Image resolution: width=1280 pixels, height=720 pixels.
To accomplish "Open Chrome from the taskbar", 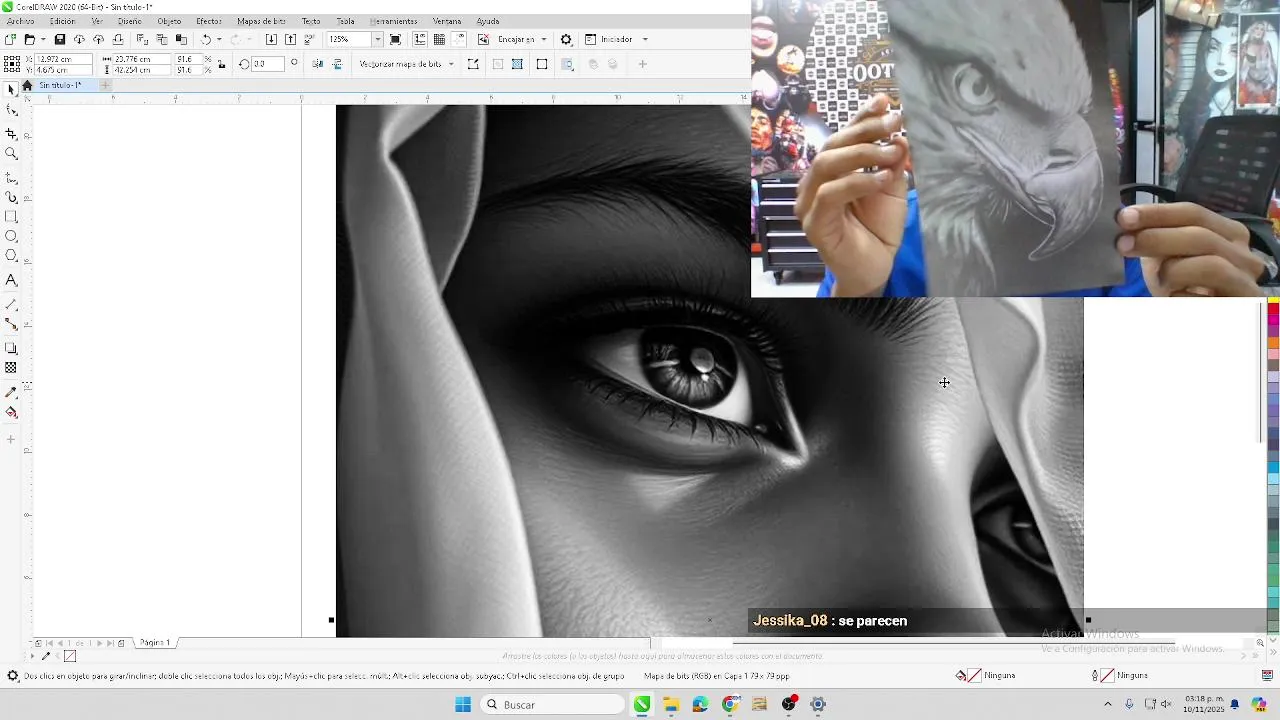I will [730, 705].
